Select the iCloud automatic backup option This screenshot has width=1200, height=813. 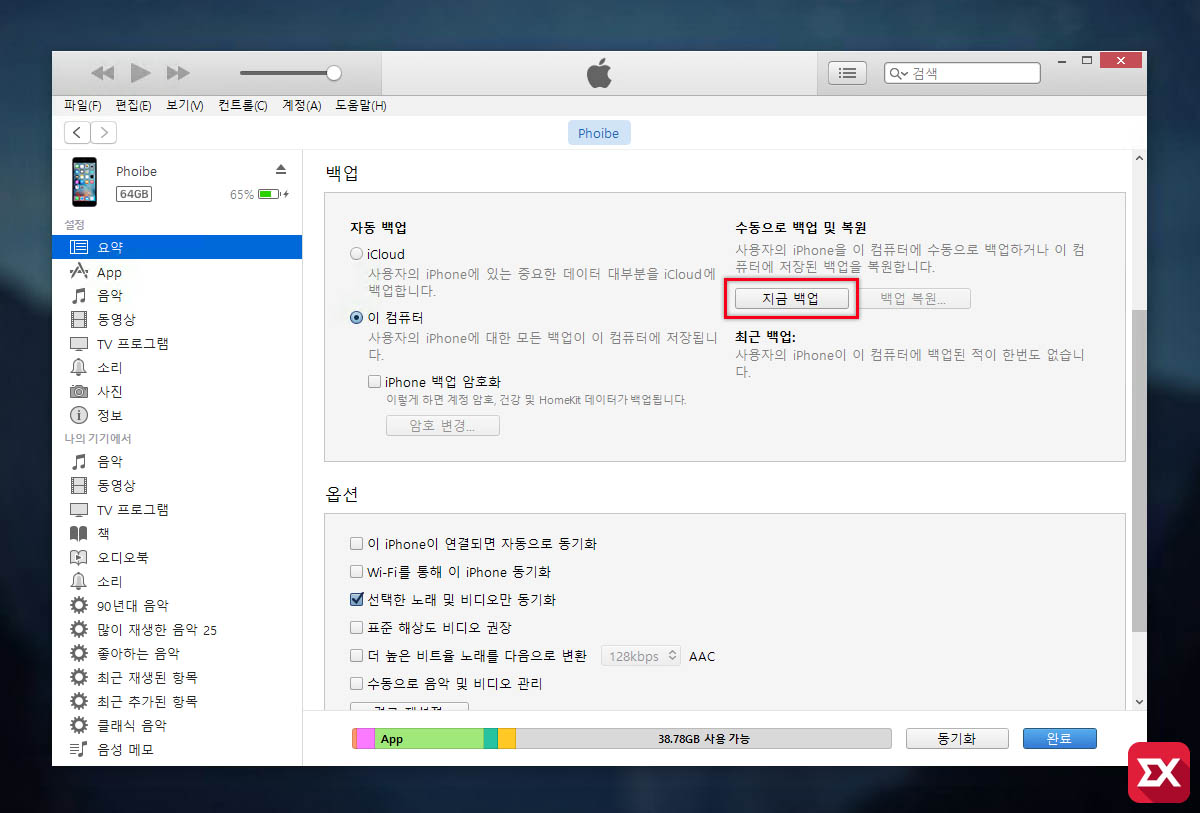357,255
